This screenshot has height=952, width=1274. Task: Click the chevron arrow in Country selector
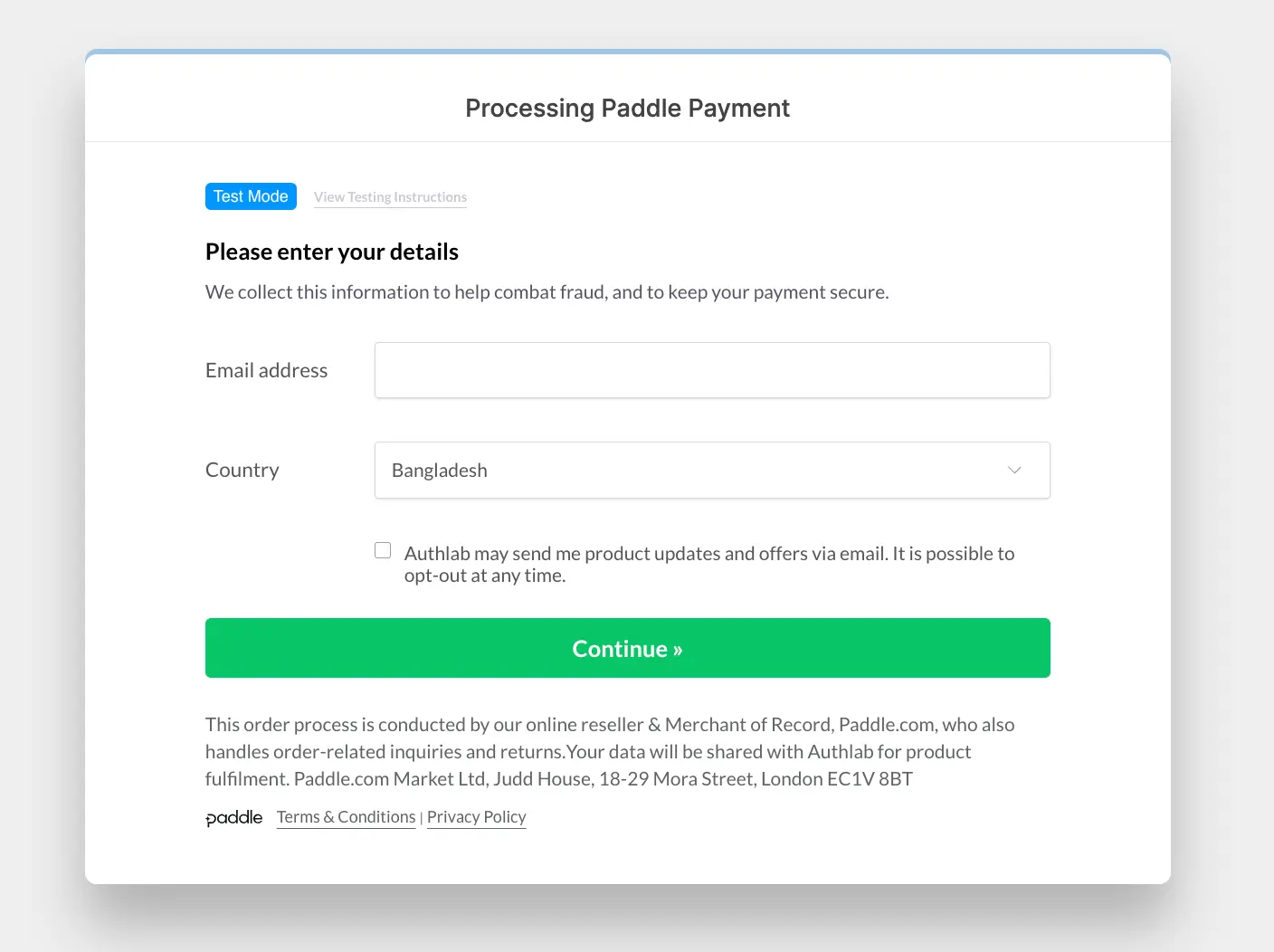coord(1014,470)
